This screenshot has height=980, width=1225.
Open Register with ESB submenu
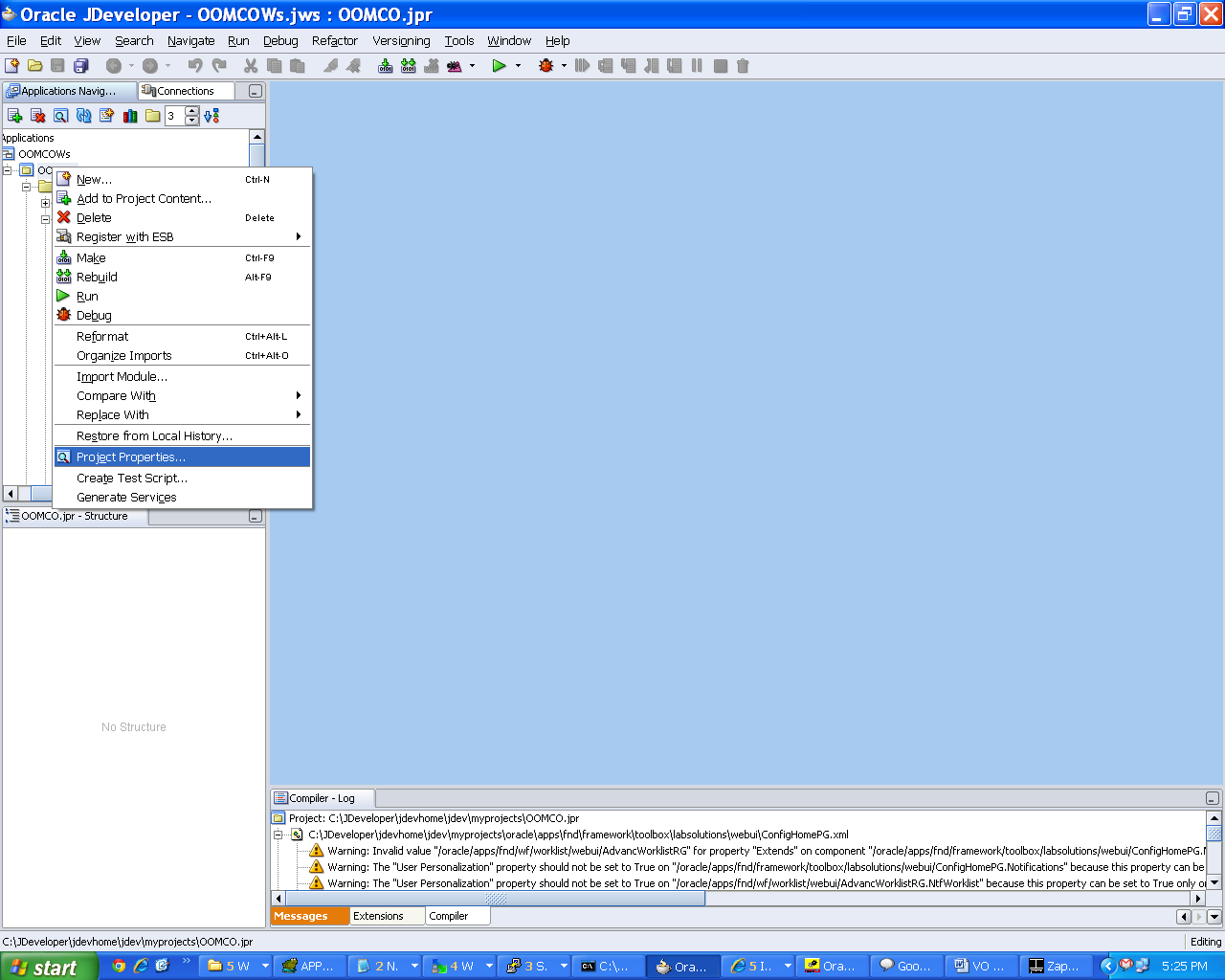[183, 237]
